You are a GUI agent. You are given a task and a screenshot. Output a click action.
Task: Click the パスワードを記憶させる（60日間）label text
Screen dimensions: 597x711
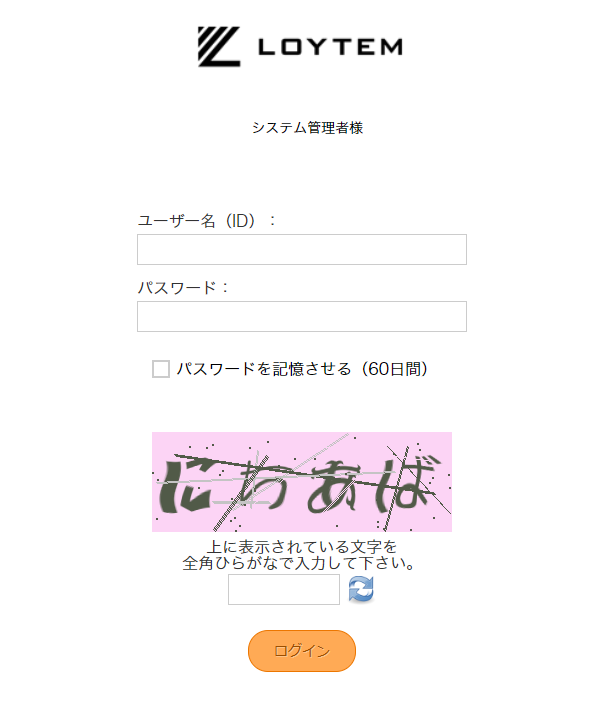coord(302,369)
